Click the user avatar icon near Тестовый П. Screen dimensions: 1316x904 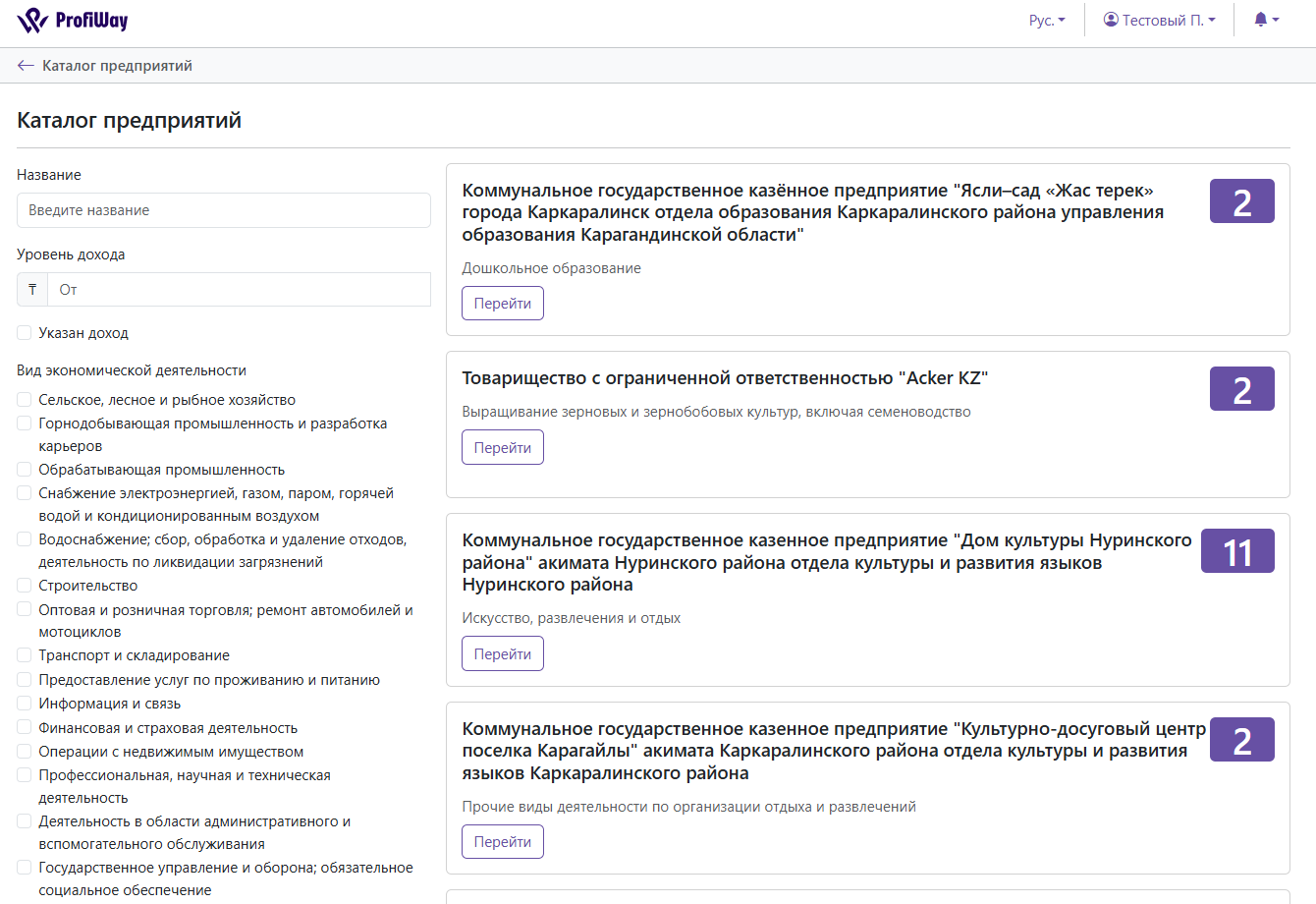click(x=1111, y=20)
